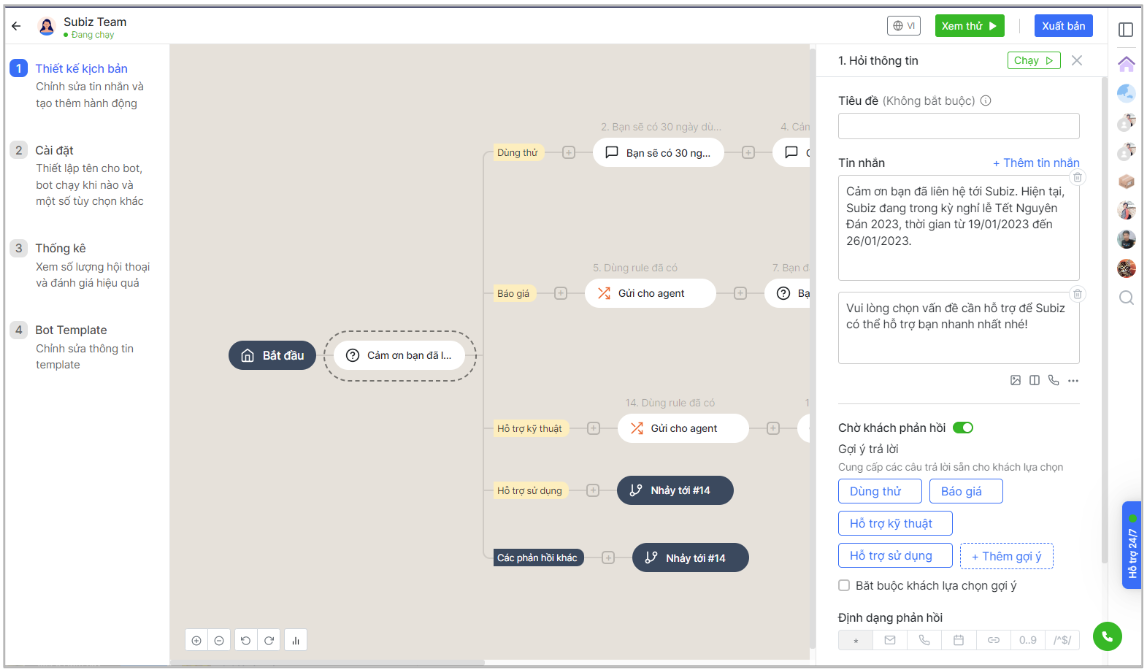Click the '+ Thêm tin nhắn' link
The width and height of the screenshot is (1147, 670).
click(x=1035, y=163)
